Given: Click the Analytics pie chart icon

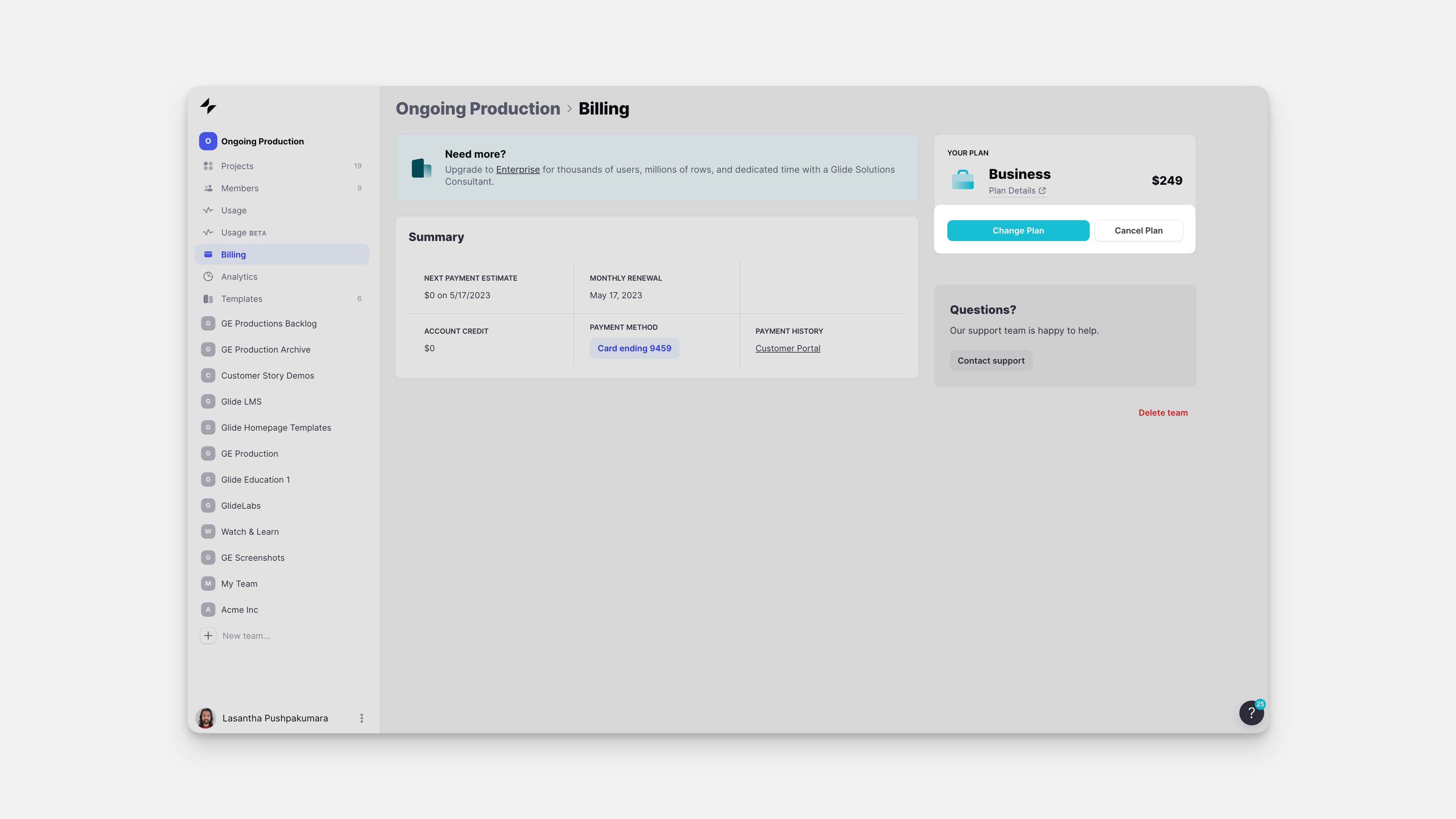Looking at the screenshot, I should click(x=208, y=277).
